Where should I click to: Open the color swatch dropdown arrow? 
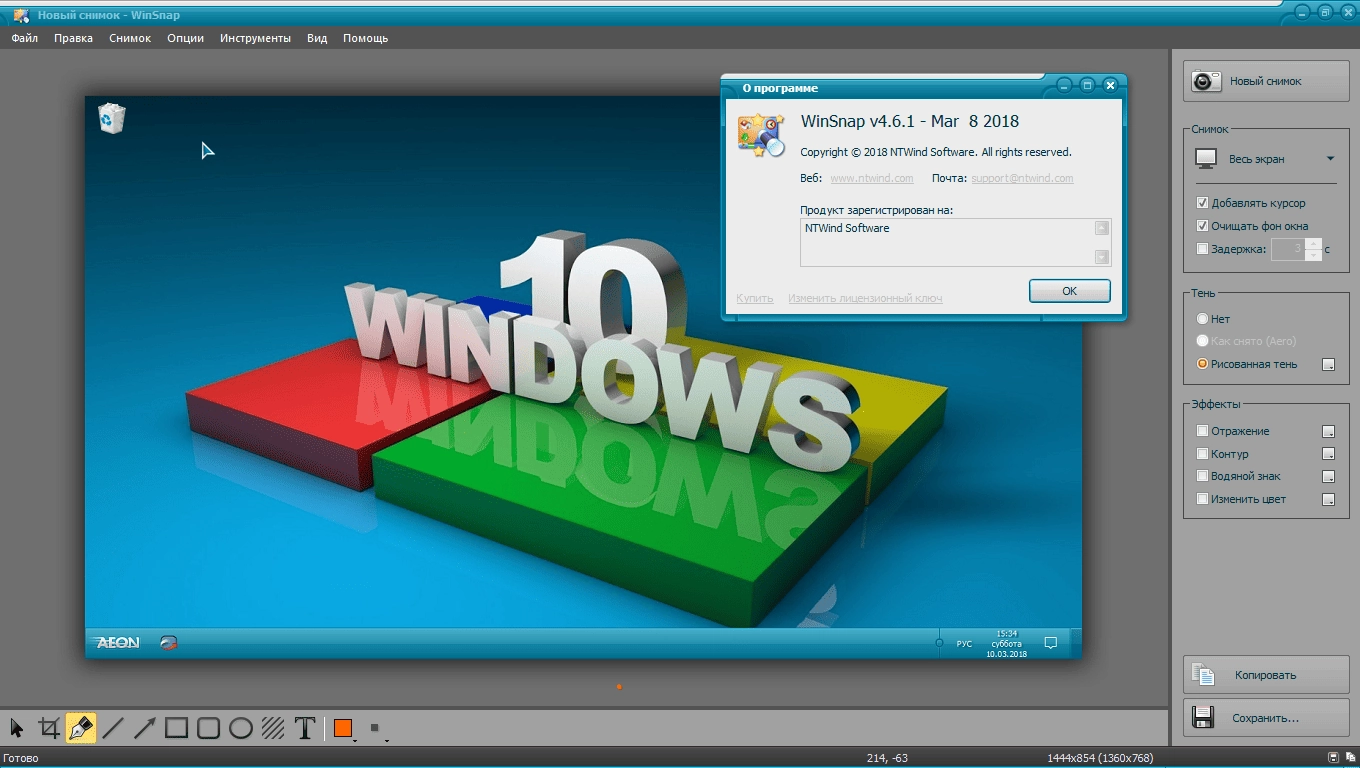coord(355,739)
